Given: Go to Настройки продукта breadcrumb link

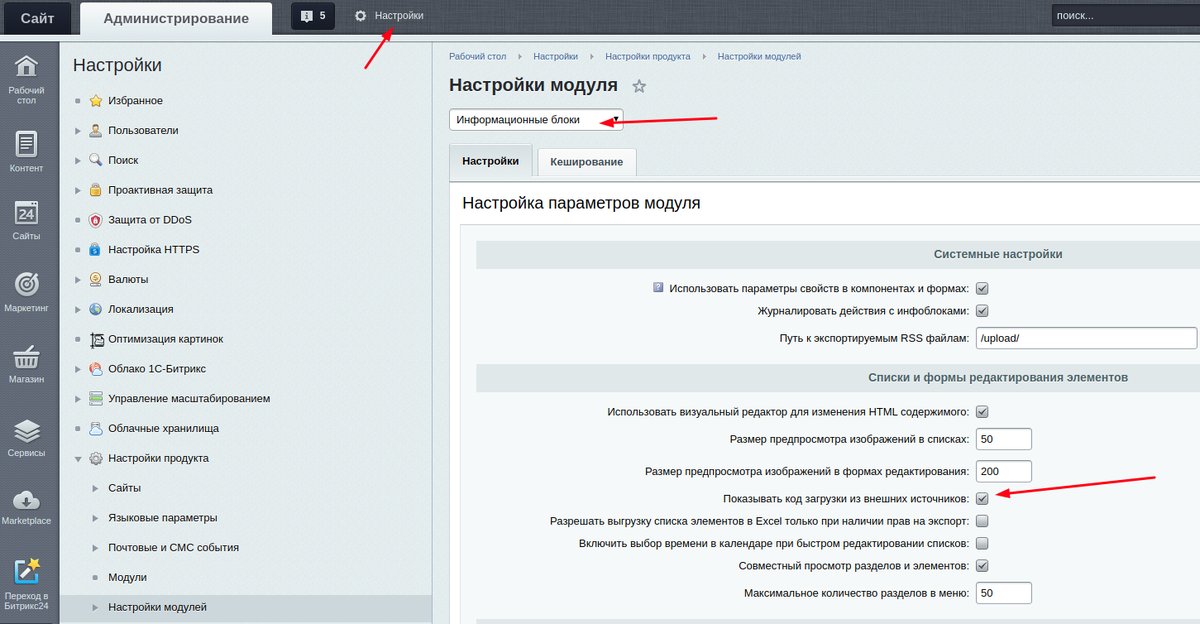Looking at the screenshot, I should click(x=650, y=56).
